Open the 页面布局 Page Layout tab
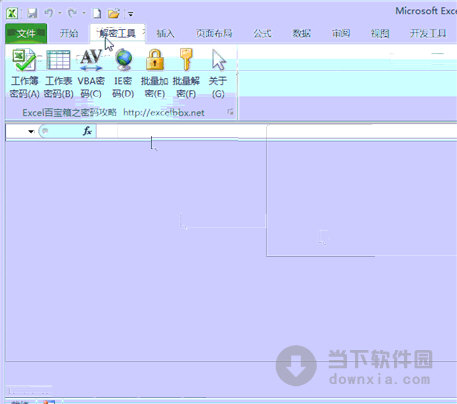 [x=214, y=33]
